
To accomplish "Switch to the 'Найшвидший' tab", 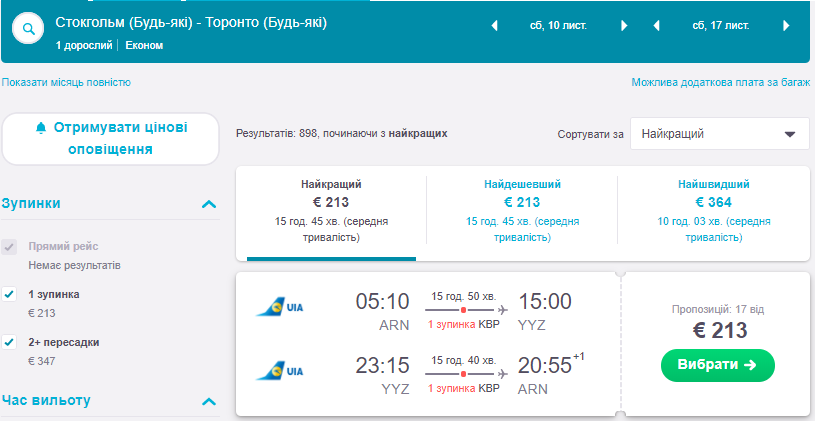I will pos(713,210).
